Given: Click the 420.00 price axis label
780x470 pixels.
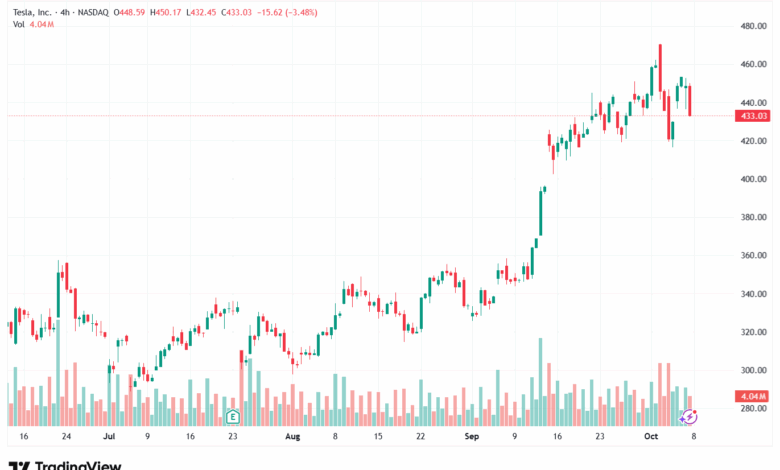Looking at the screenshot, I should pyautogui.click(x=754, y=141).
